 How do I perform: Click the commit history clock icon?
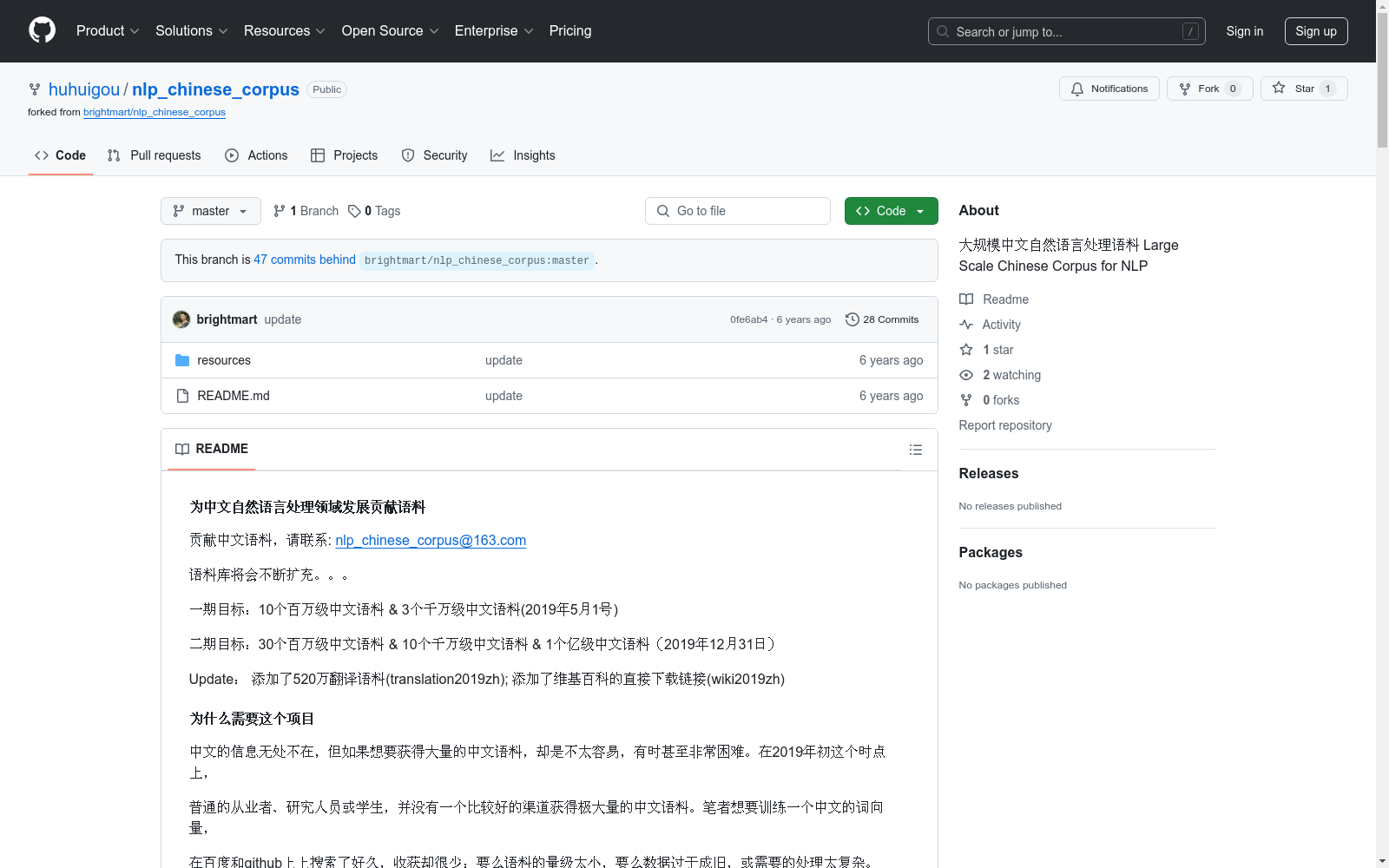tap(852, 319)
